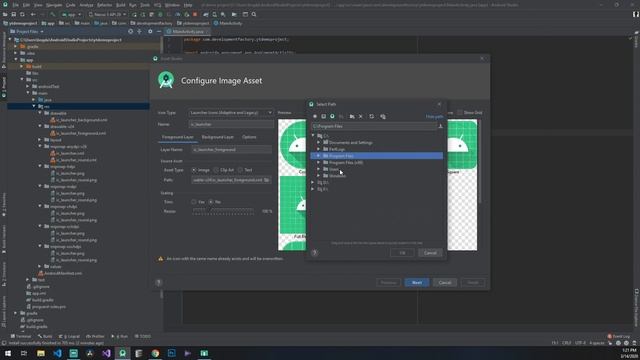Click the path history arrow beside path field
The image size is (640, 360).
click(440, 126)
